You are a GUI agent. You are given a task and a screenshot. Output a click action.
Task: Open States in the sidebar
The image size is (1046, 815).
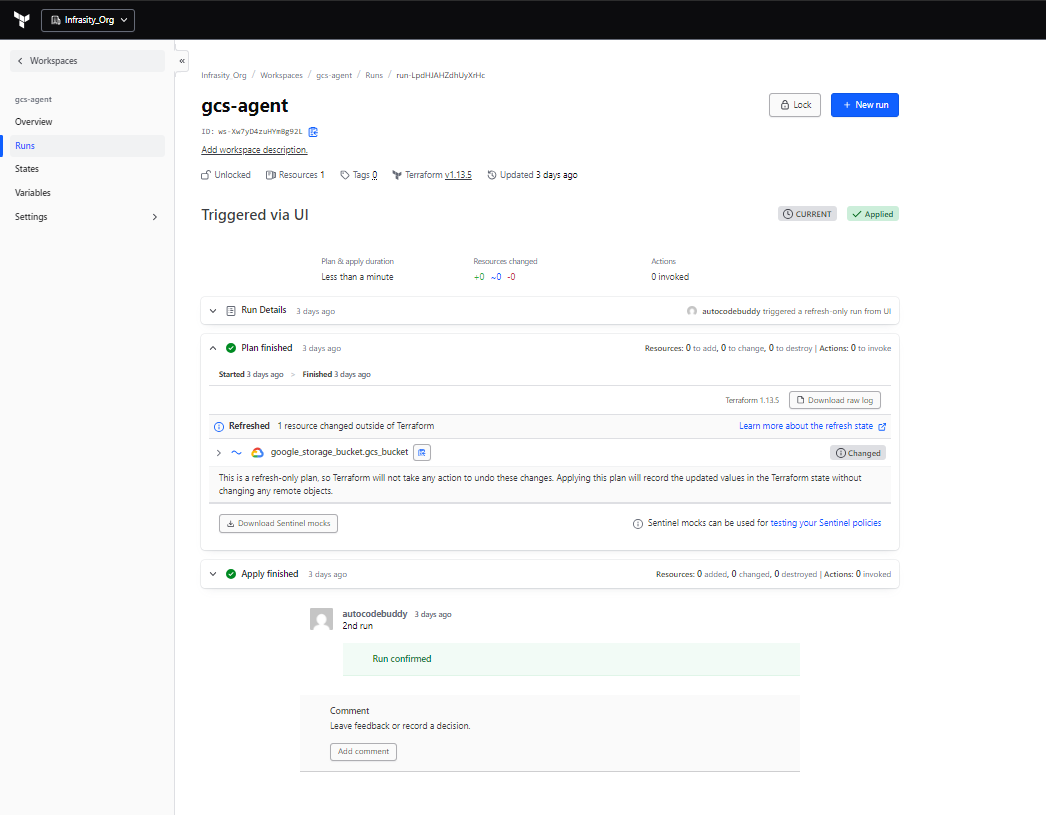pos(27,169)
